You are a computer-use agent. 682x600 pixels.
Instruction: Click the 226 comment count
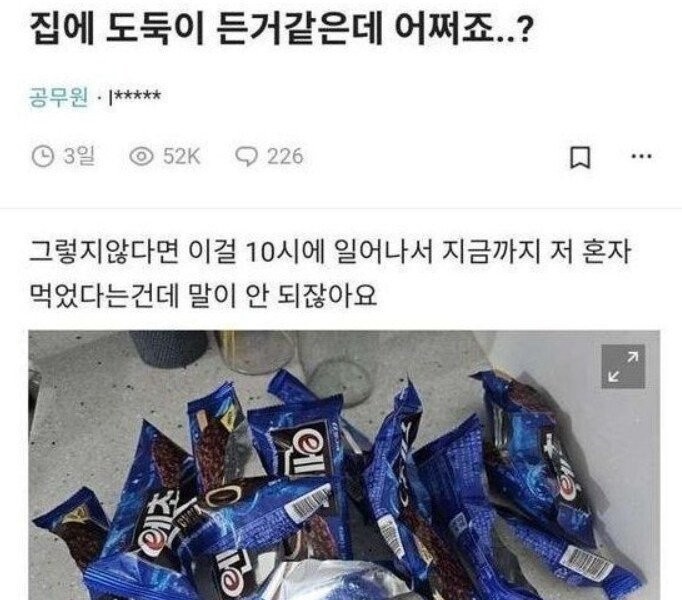pos(285,157)
